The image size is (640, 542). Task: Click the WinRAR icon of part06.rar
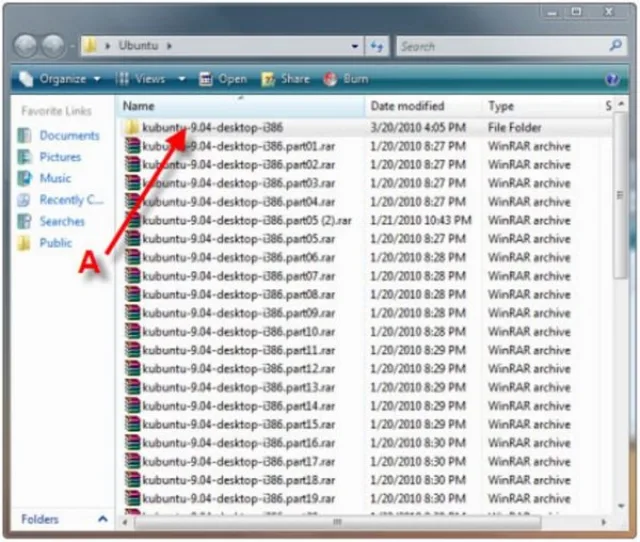coord(133,258)
